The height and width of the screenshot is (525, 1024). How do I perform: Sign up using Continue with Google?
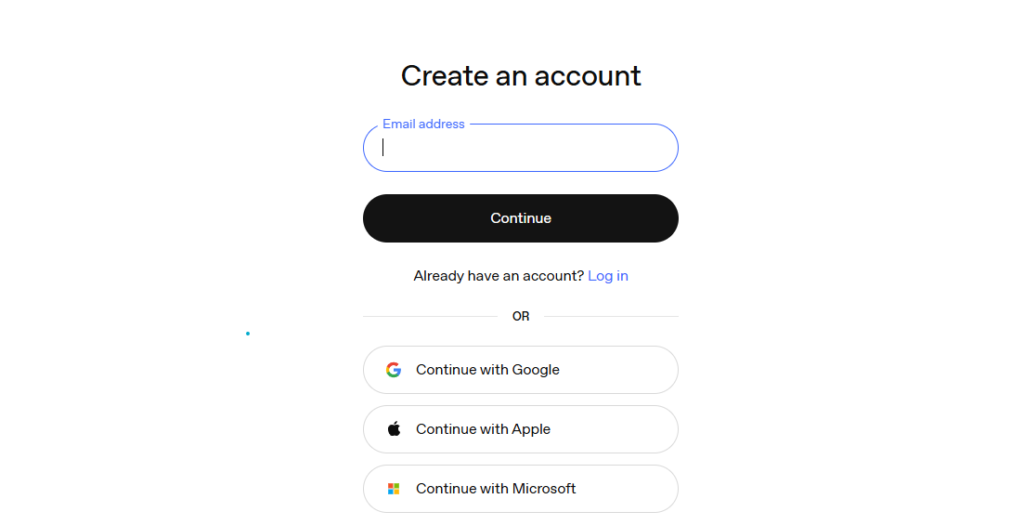[520, 370]
